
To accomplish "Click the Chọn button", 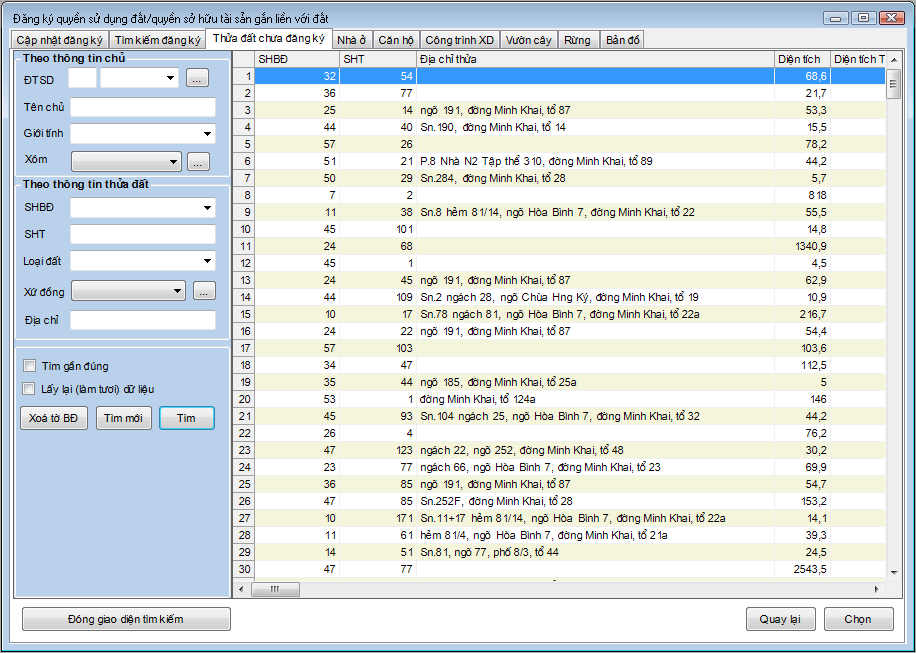I will pos(858,619).
